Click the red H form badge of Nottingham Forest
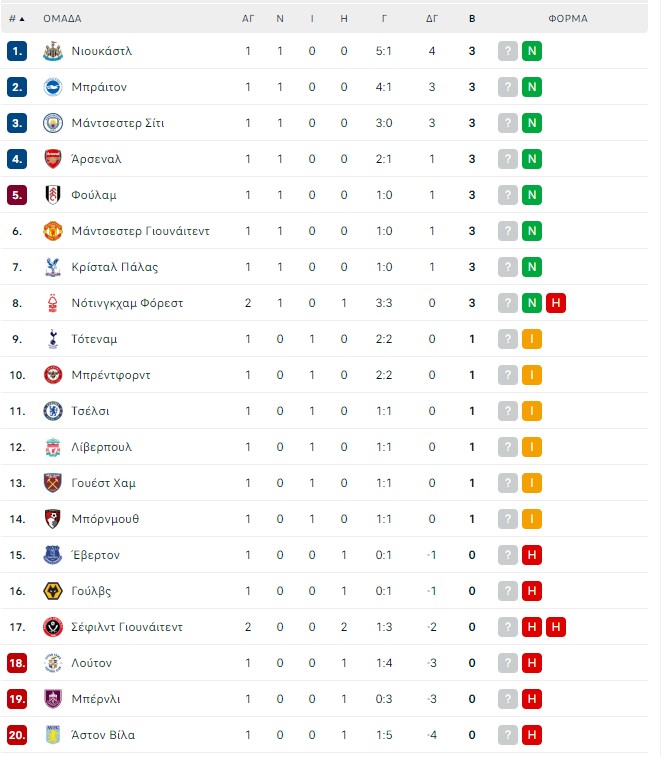This screenshot has height=757, width=661. click(x=556, y=303)
